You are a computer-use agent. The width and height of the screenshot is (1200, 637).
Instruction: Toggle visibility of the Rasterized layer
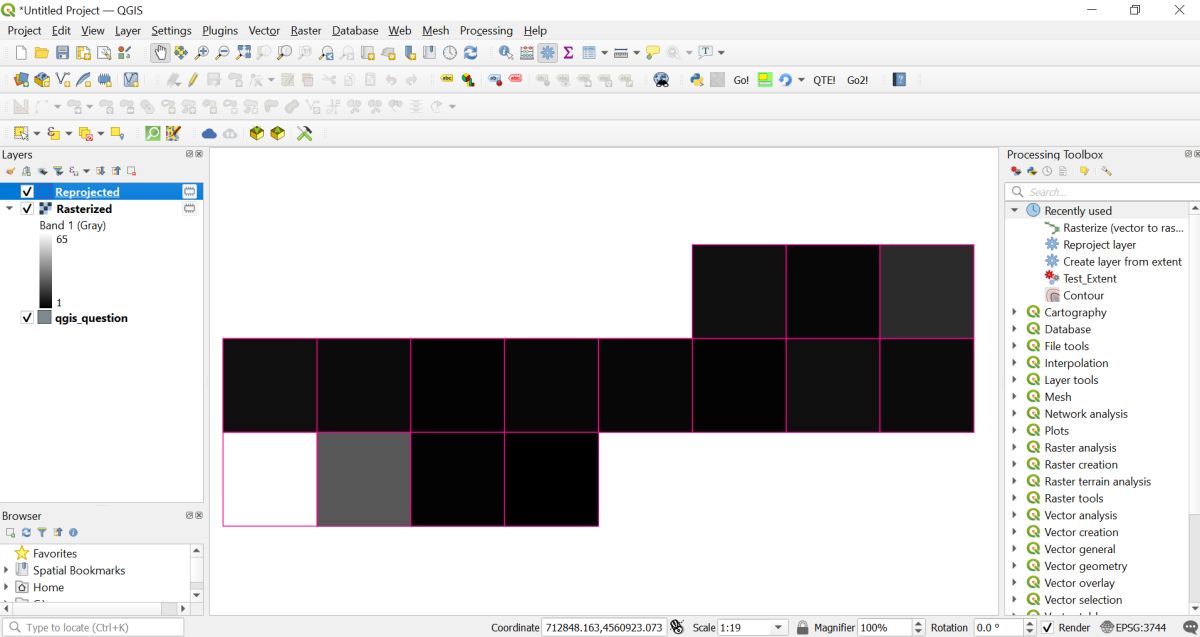click(x=27, y=209)
